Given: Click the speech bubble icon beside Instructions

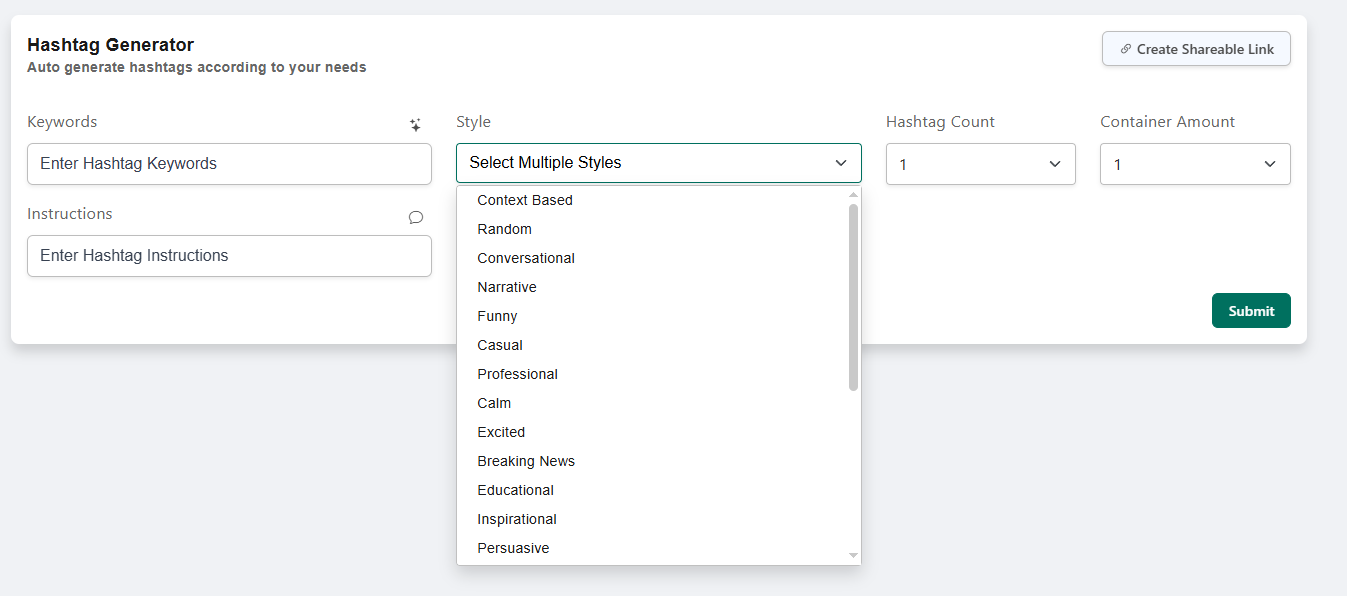Looking at the screenshot, I should 416,217.
